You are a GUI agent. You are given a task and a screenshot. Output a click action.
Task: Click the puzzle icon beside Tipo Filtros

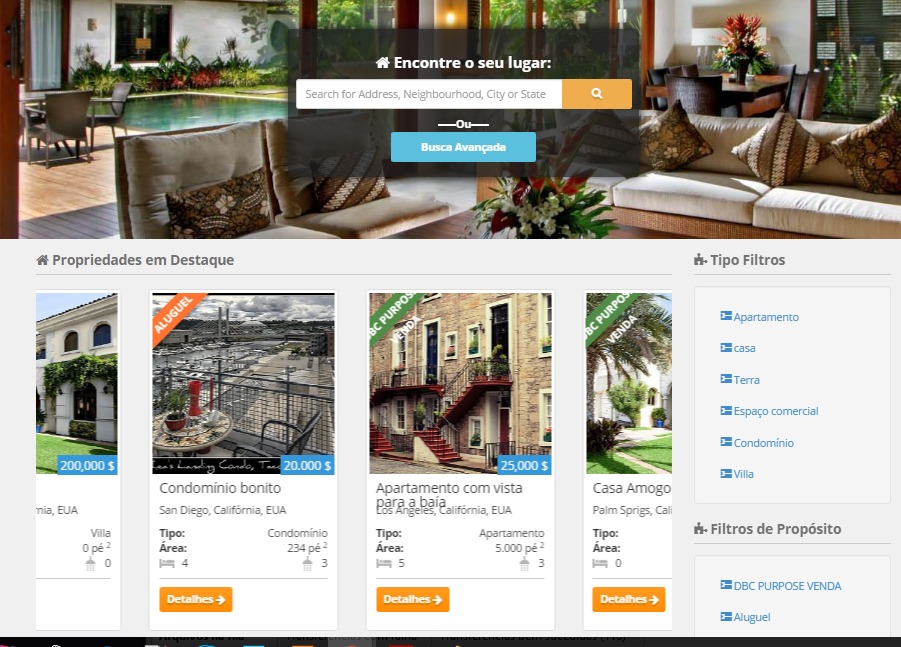(700, 260)
